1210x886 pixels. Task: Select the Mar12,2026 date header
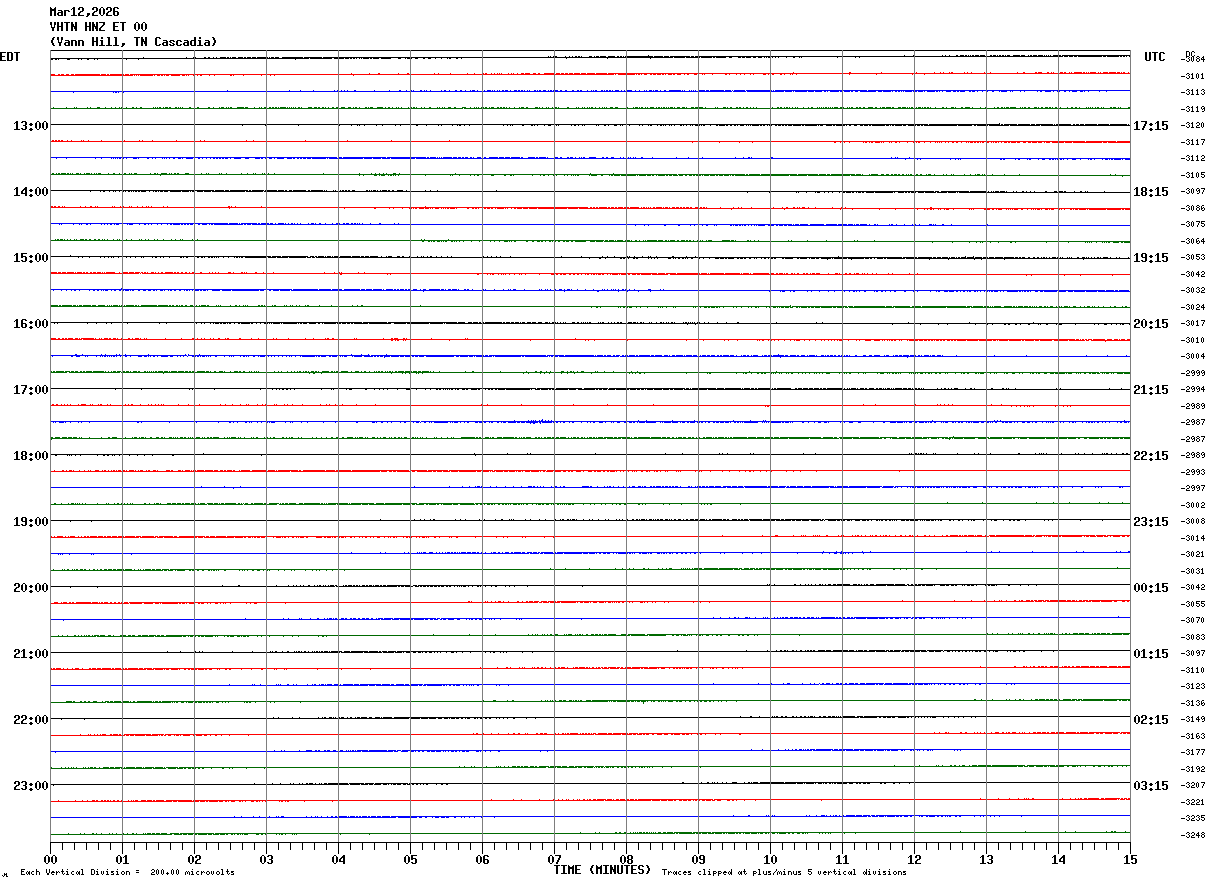[84, 12]
